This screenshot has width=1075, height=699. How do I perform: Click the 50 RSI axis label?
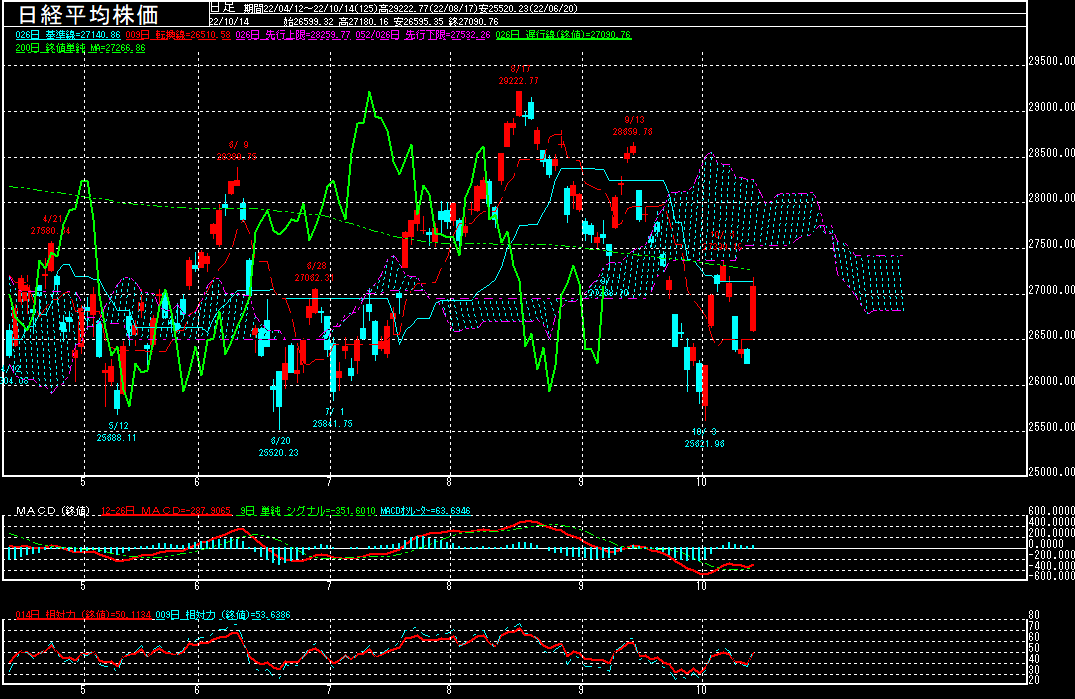click(x=1034, y=648)
